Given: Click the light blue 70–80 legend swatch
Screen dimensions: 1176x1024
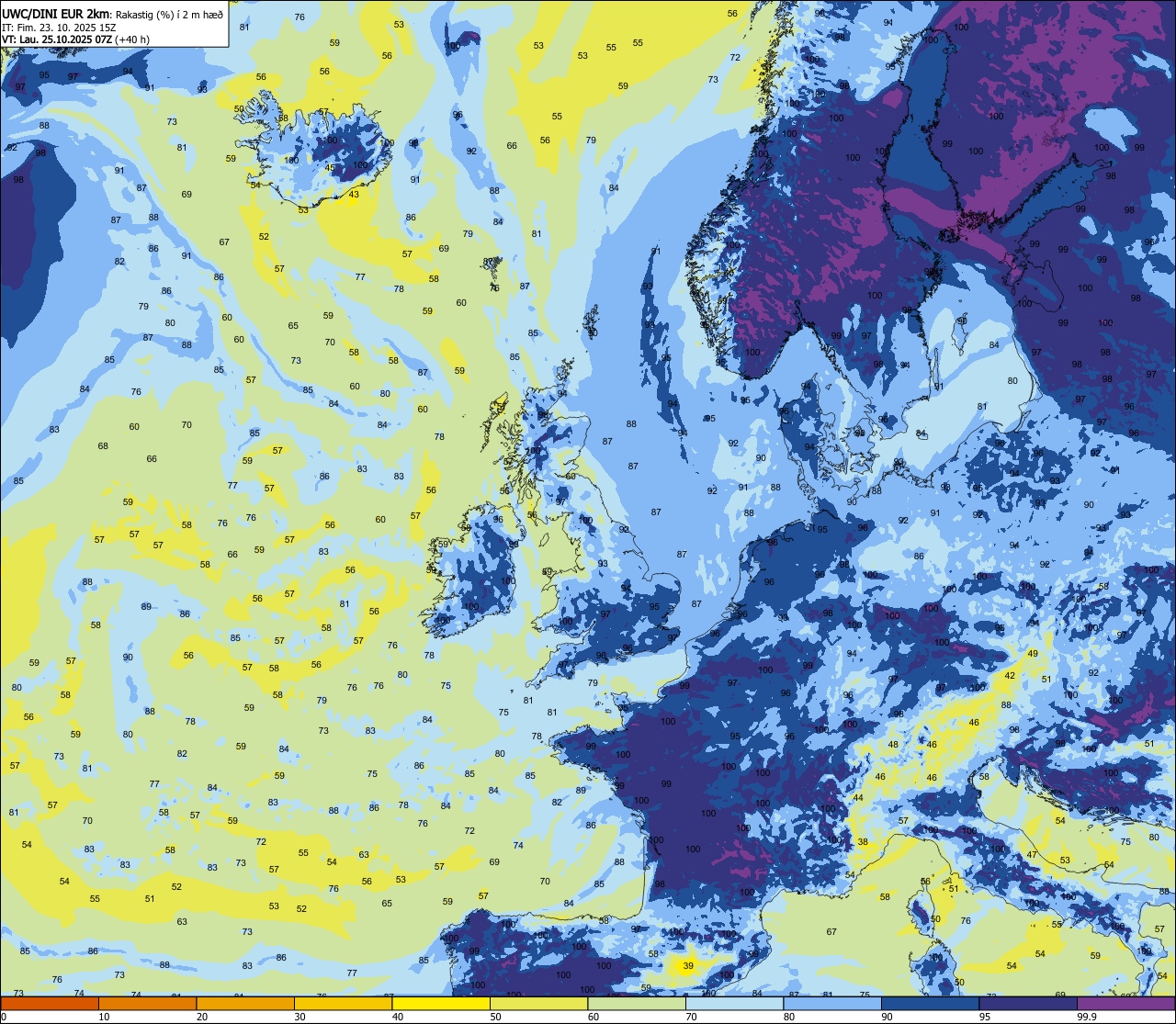Looking at the screenshot, I should (734, 1003).
